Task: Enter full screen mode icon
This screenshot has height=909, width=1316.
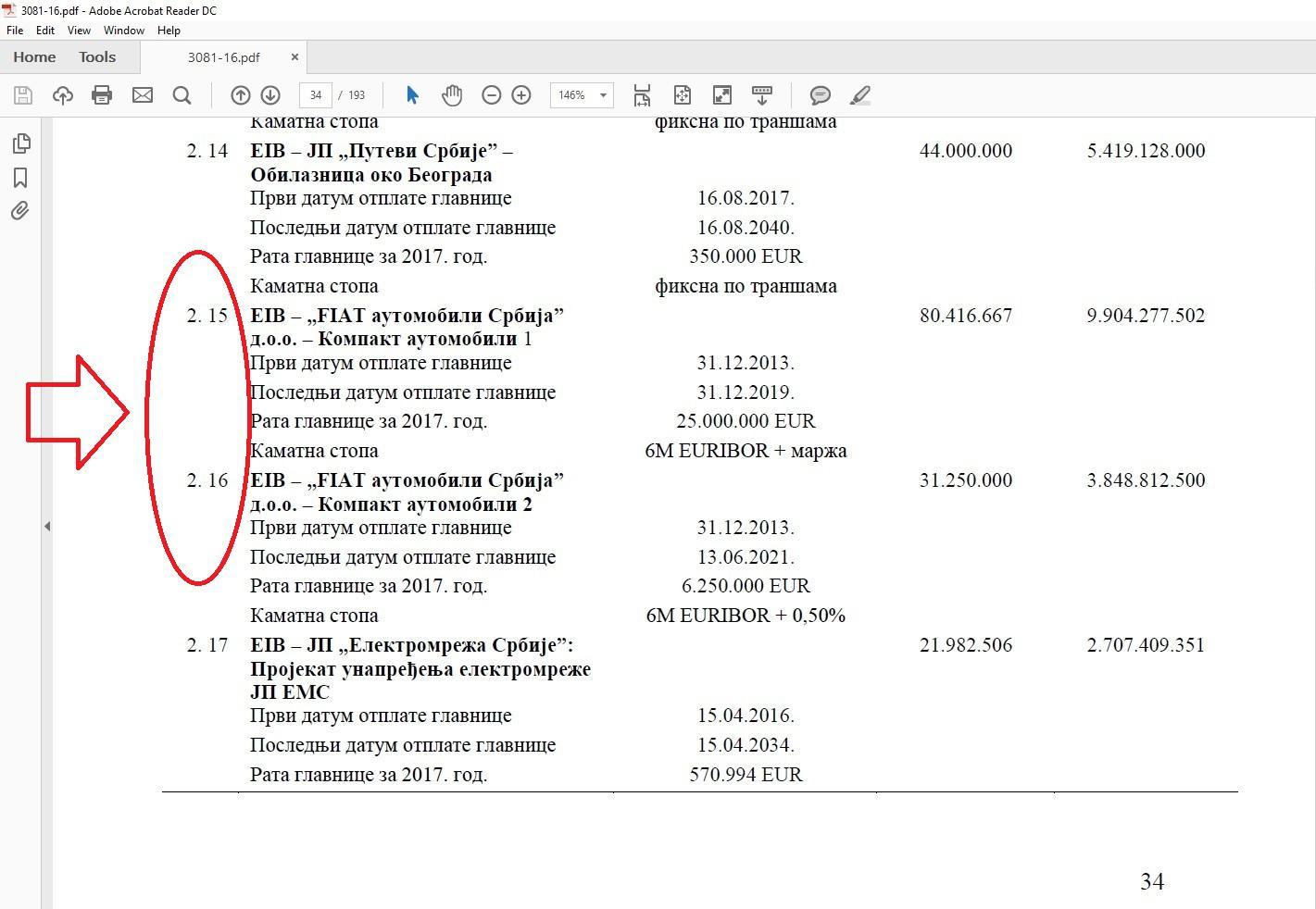Action: pos(722,95)
